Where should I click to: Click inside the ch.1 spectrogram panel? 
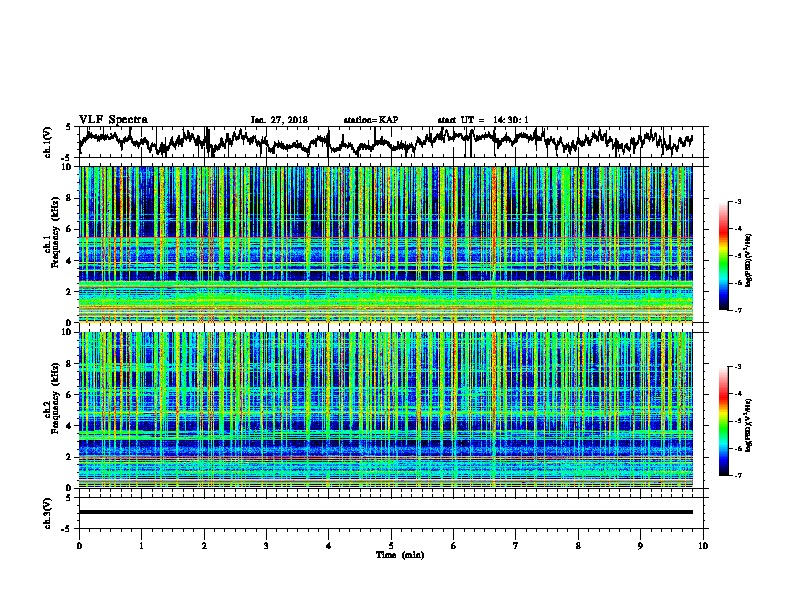point(386,244)
